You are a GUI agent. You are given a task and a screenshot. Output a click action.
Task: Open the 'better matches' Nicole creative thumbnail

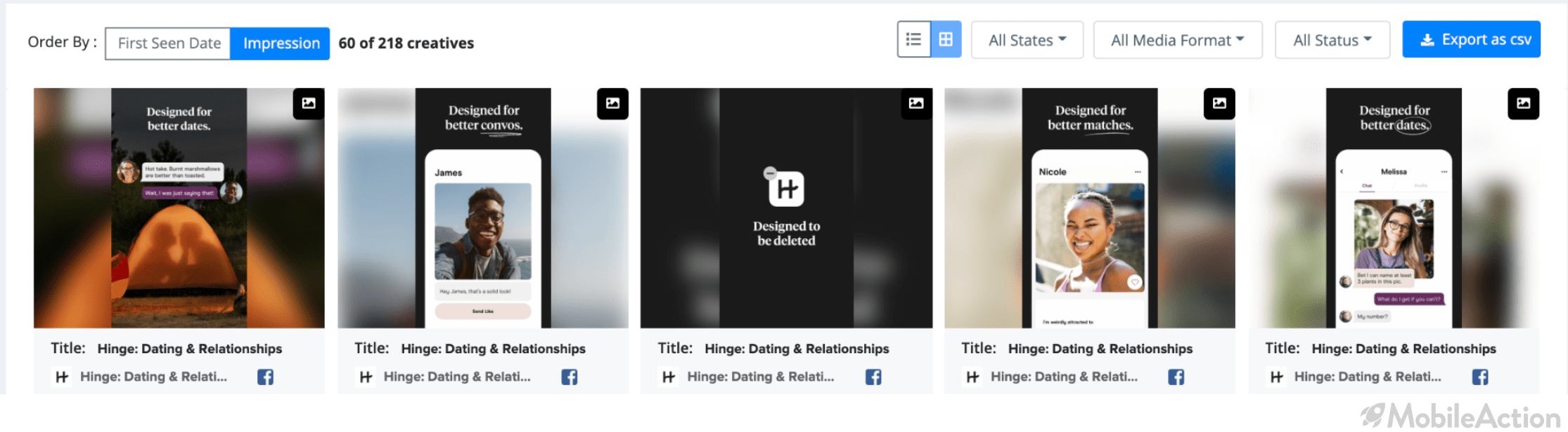tap(1090, 208)
